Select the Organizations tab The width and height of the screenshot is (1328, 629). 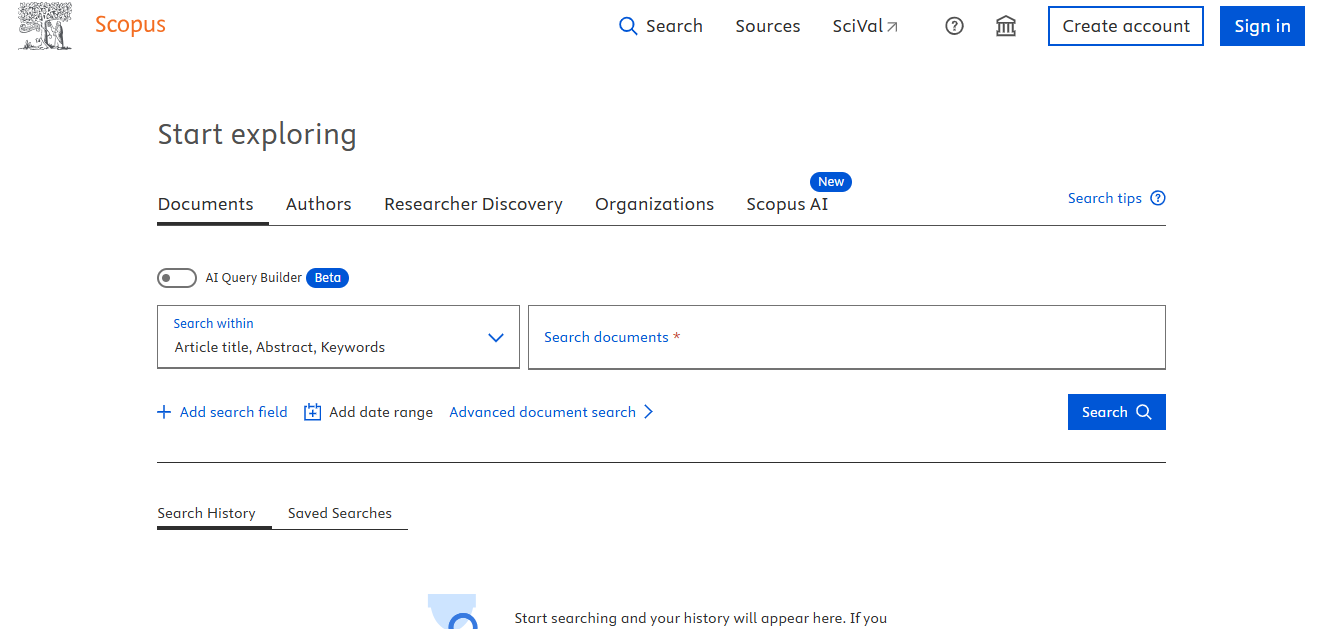click(x=654, y=204)
